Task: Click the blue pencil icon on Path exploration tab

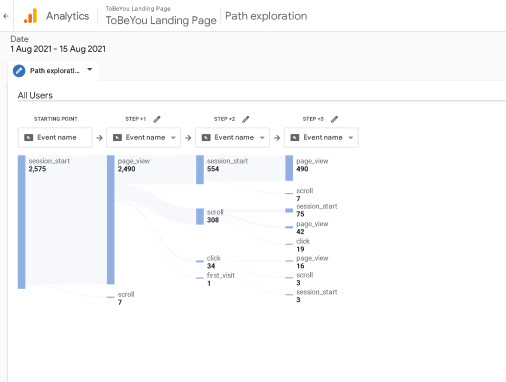Action: point(19,71)
